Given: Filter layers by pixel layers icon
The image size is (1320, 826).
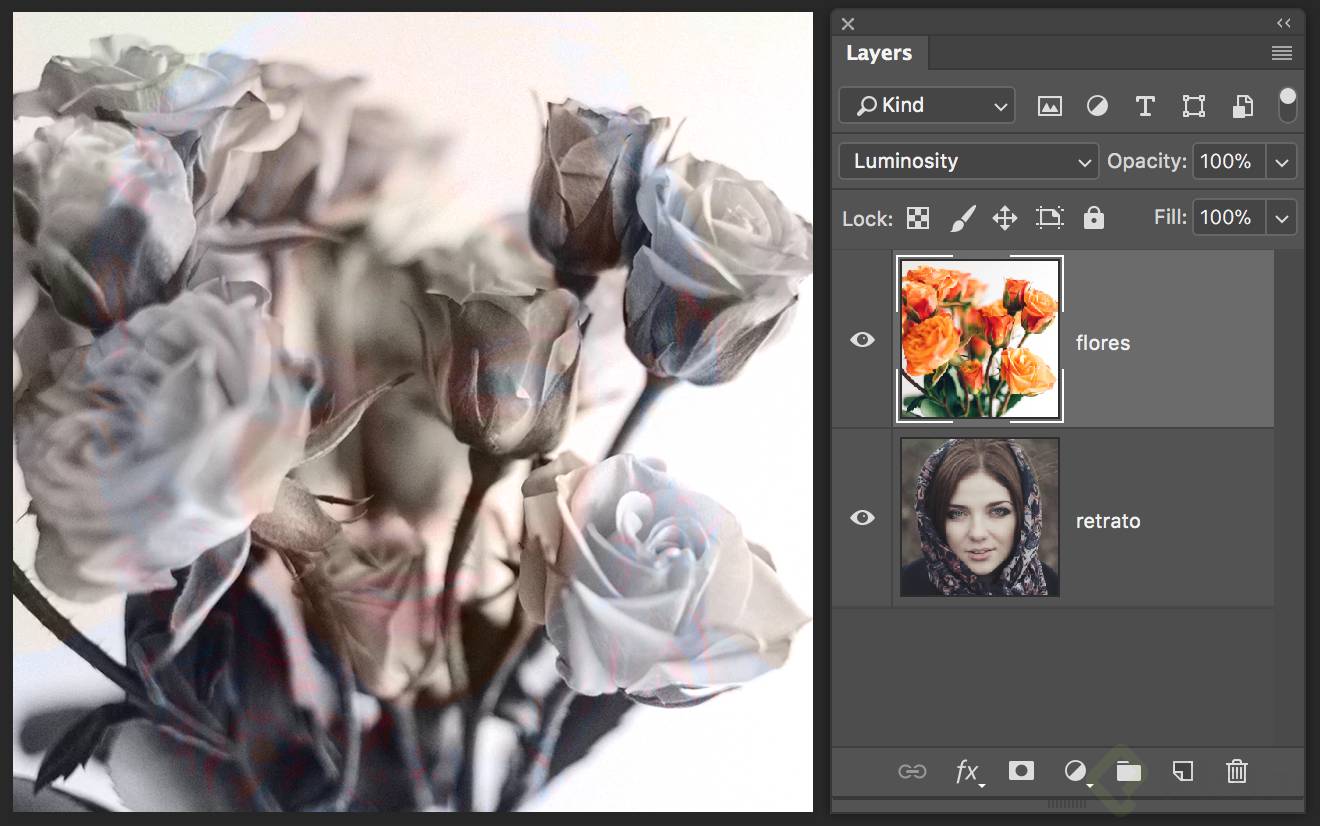Looking at the screenshot, I should 1049,105.
